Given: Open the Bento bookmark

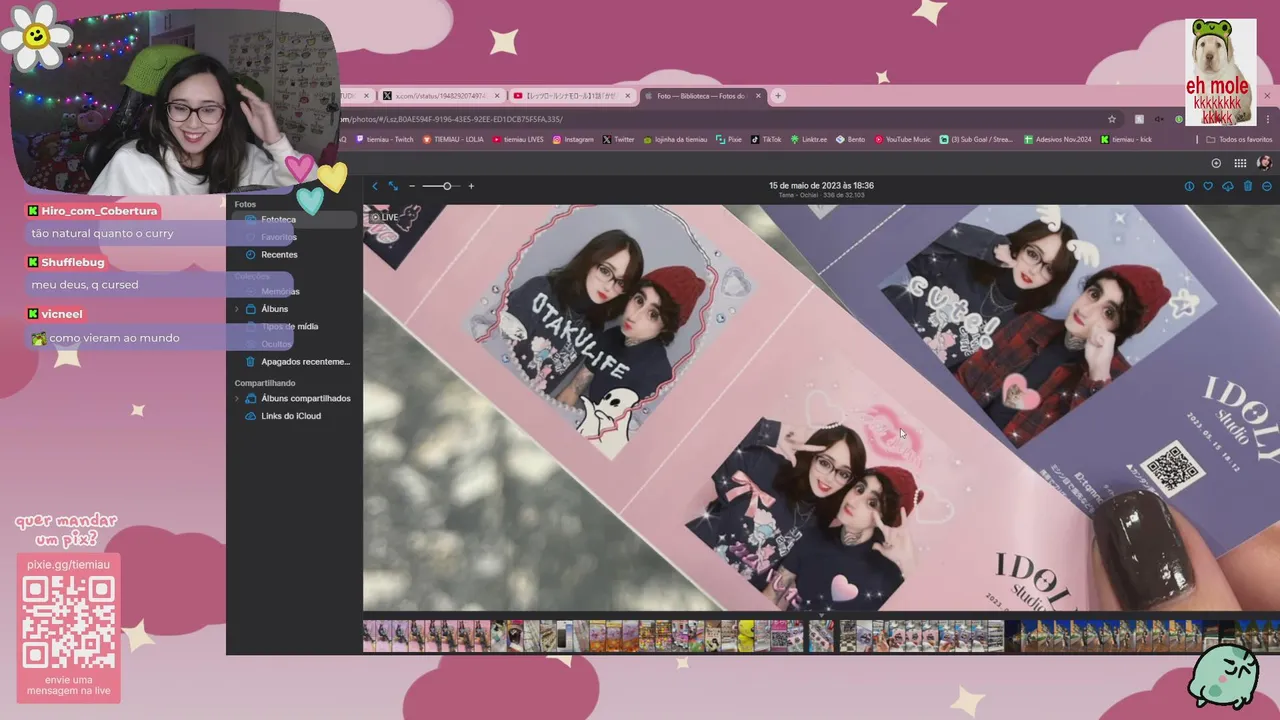Looking at the screenshot, I should click(x=850, y=140).
